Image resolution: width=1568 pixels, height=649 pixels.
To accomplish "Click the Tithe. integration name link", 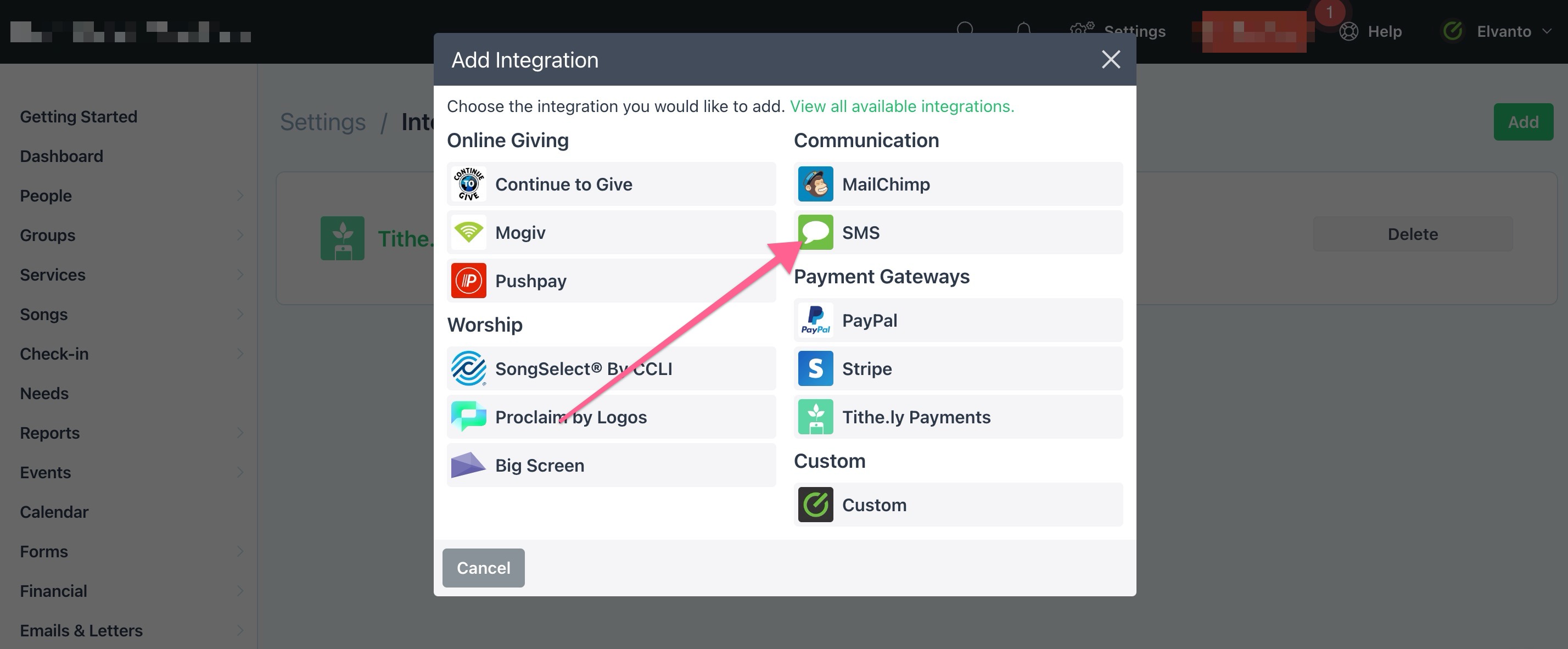I will pyautogui.click(x=405, y=239).
